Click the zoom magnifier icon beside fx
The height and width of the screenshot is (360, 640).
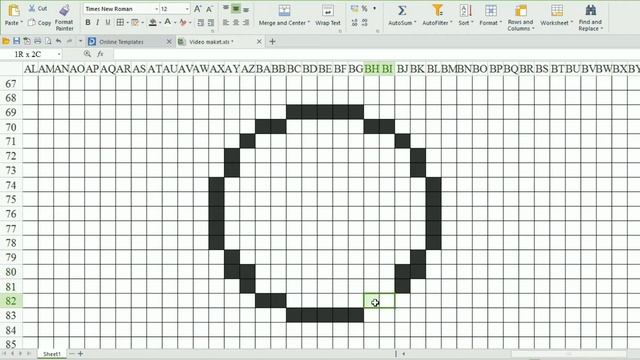87,54
